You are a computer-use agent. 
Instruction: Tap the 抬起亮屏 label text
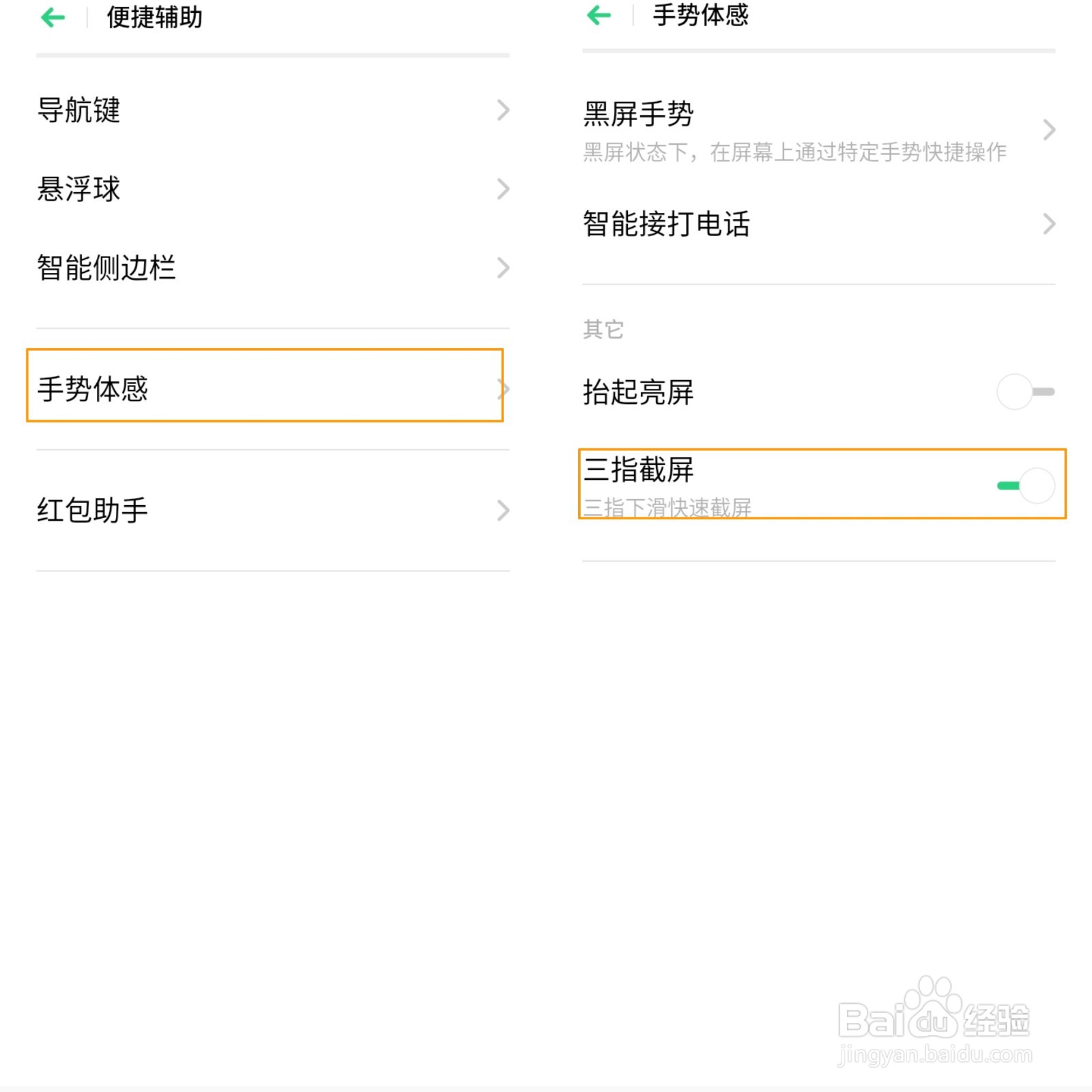pos(639,392)
